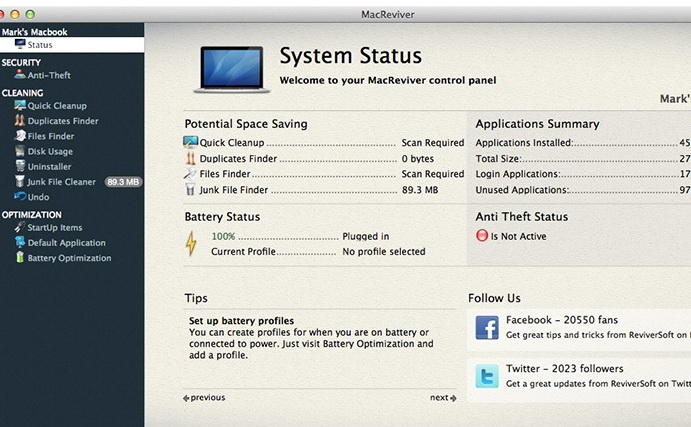Image resolution: width=691 pixels, height=427 pixels.
Task: Click the Battery Optimization battery icon
Action: [x=20, y=257]
